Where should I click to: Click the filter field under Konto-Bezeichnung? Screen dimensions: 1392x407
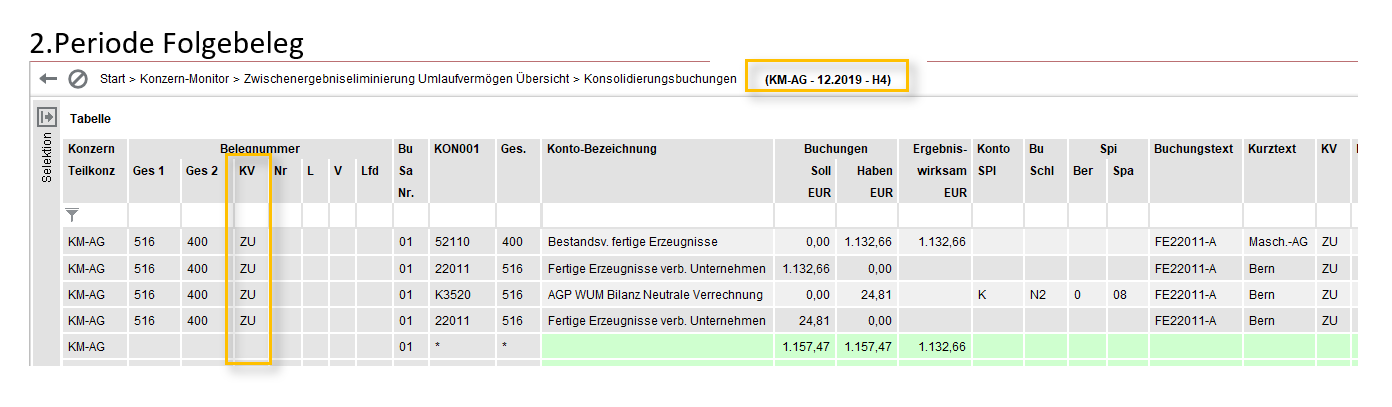click(656, 215)
